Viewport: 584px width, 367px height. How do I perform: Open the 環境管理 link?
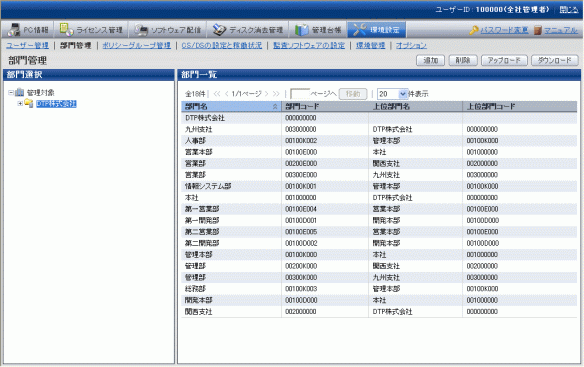coord(370,45)
